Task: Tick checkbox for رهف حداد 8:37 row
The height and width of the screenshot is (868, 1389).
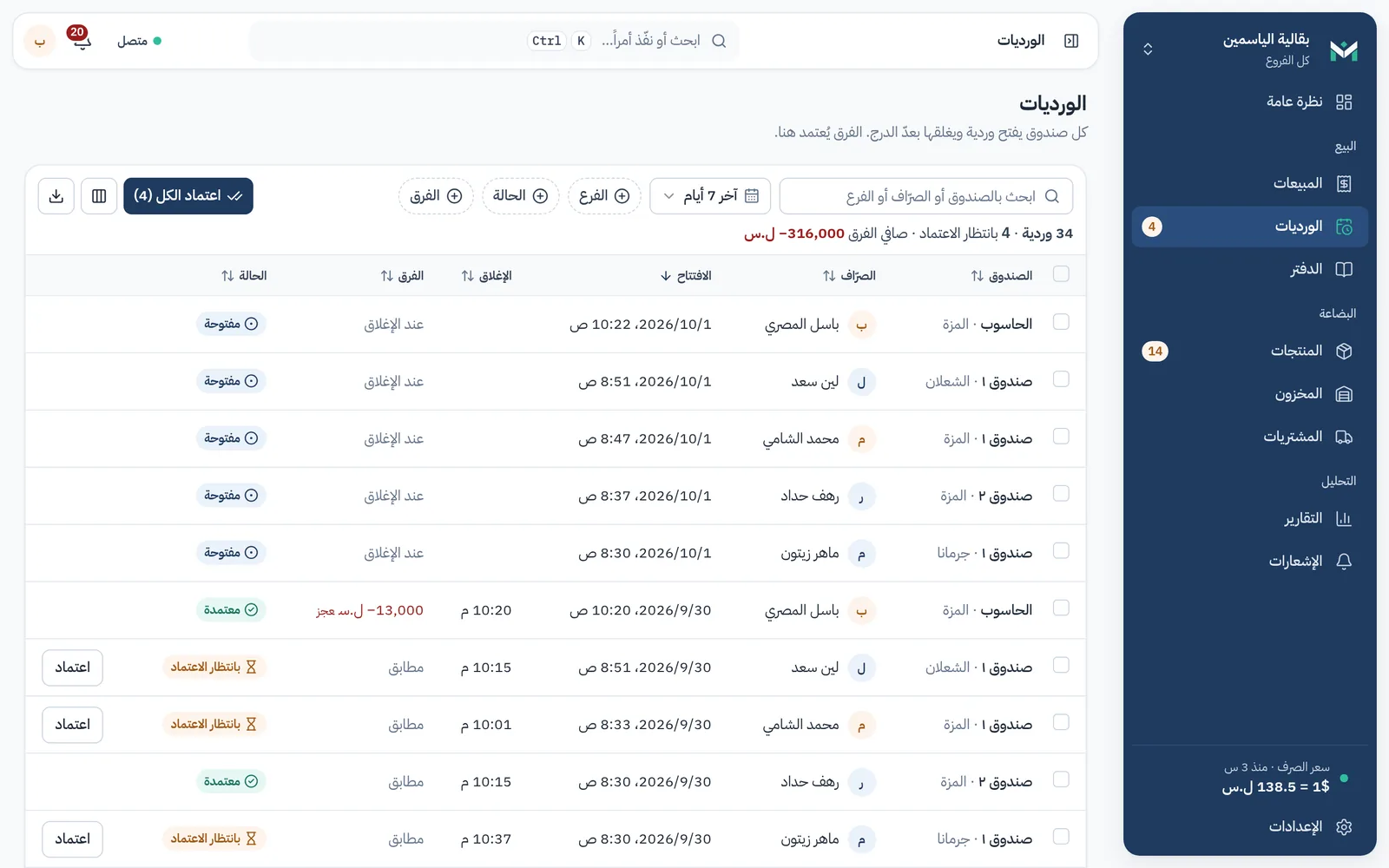Action: 1061,494
